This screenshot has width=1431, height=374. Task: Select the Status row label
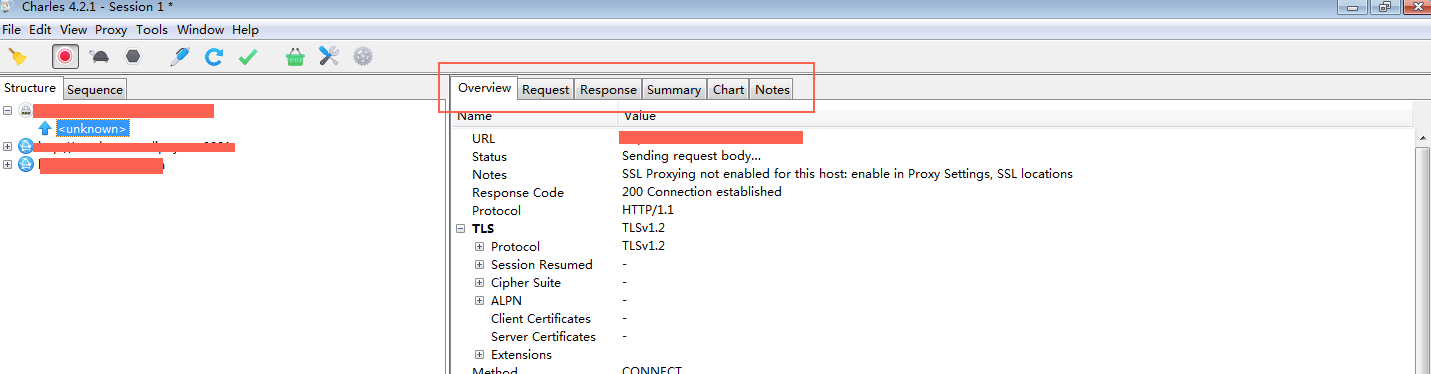[x=489, y=157]
